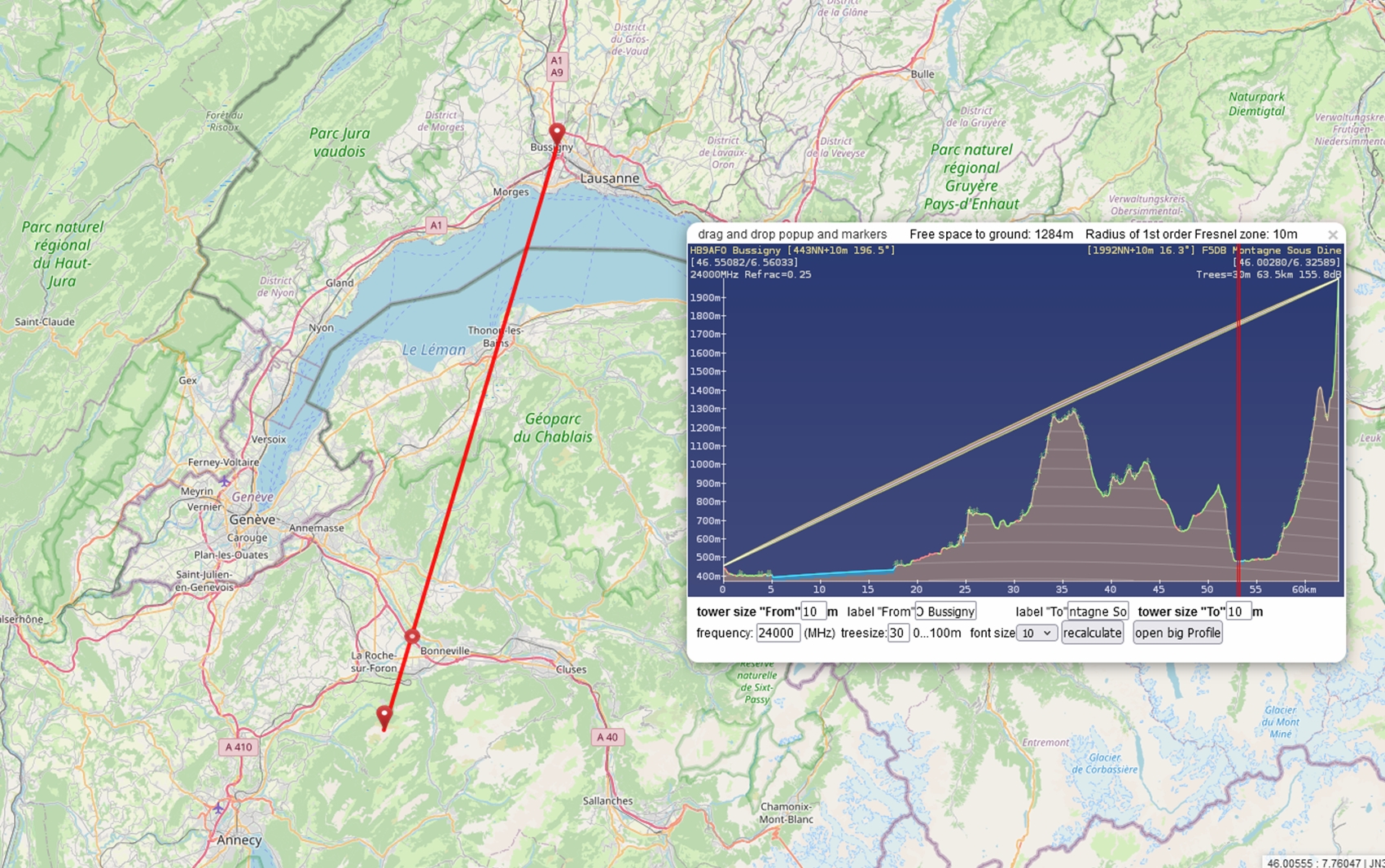The height and width of the screenshot is (868, 1385).
Task: Click the Chamonix-Mont-Blanc label
Action: 787,813
